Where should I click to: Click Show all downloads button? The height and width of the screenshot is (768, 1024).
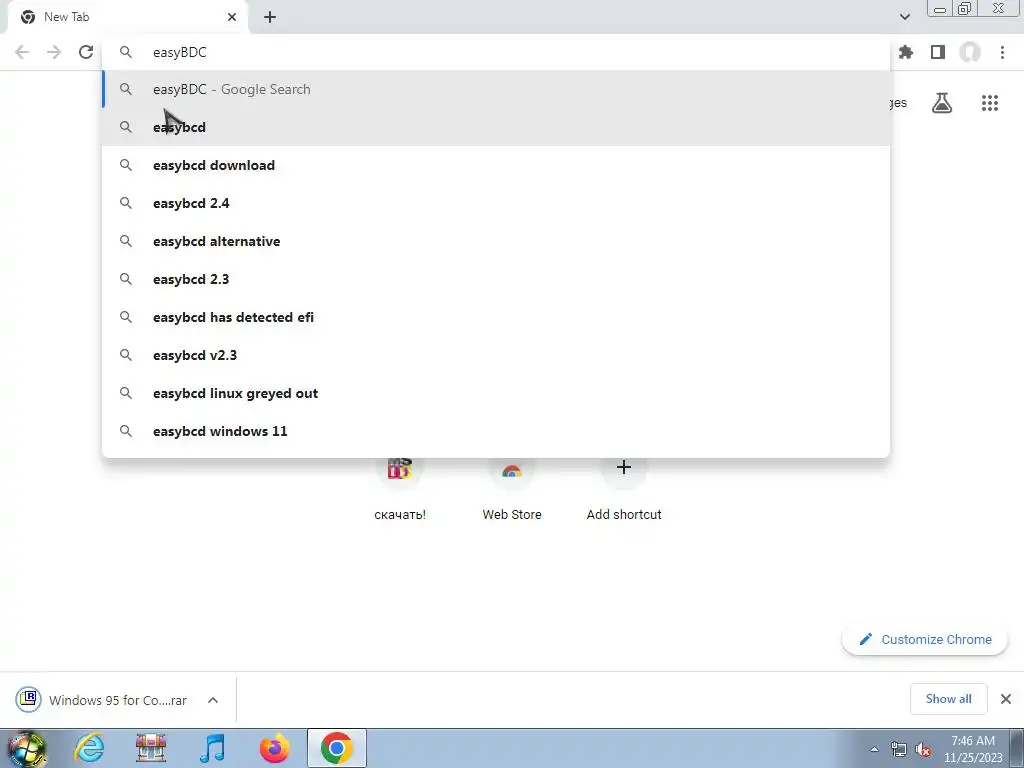948,699
